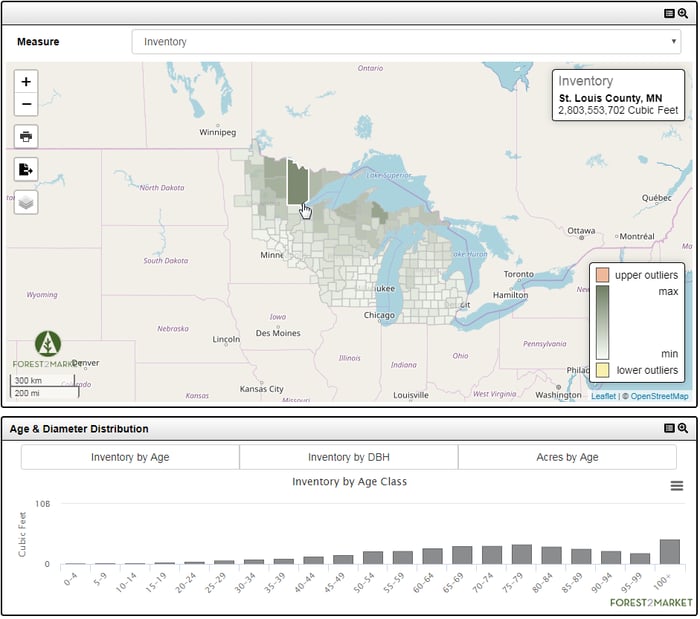Switch to Inventory by Age tab
The image size is (700, 619).
tap(130, 457)
